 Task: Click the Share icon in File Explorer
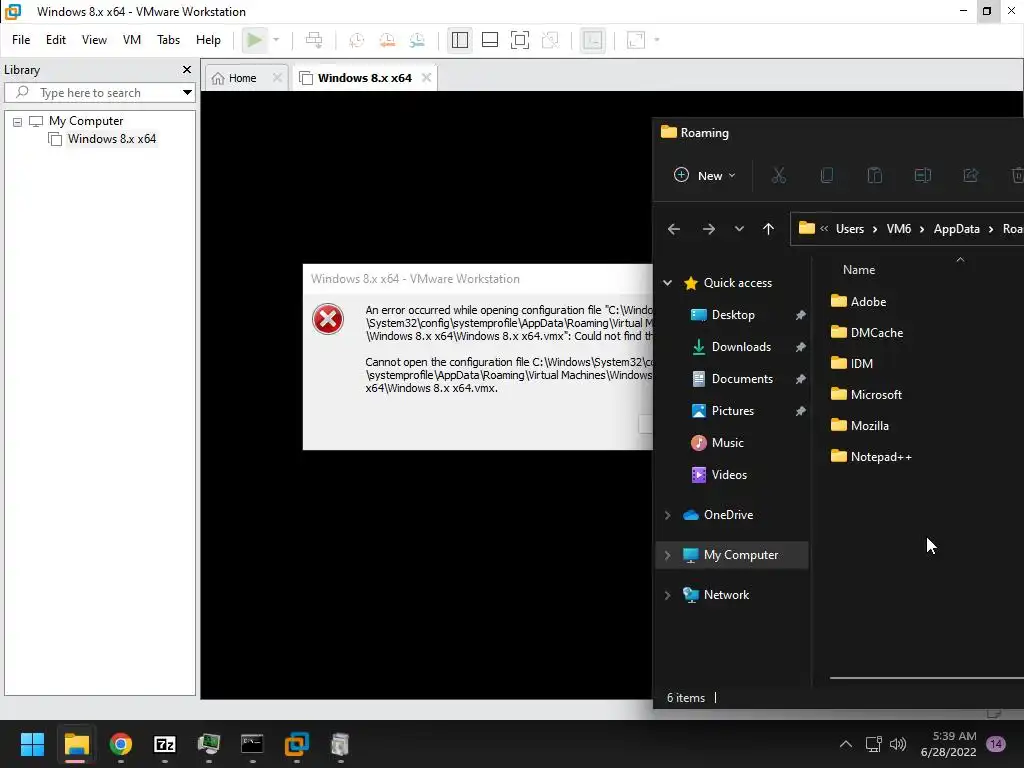[970, 176]
